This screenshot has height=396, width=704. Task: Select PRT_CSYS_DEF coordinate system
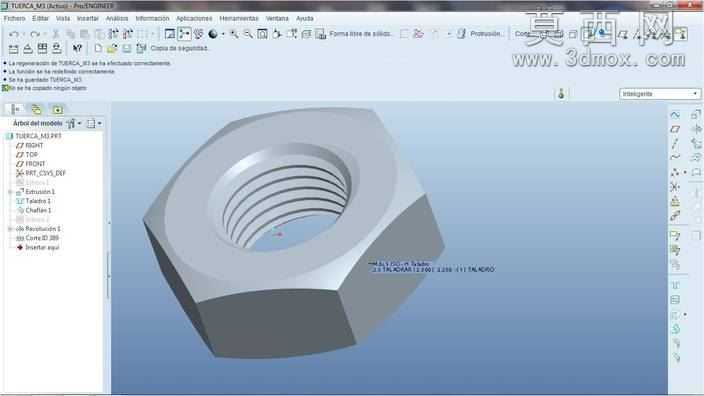(45, 173)
